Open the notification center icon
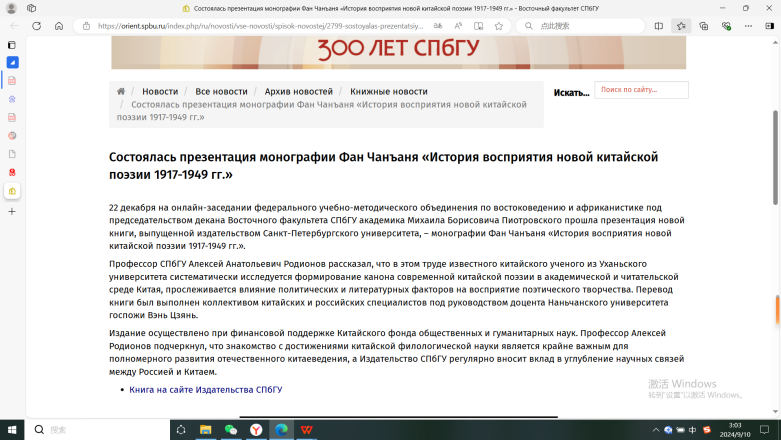781x440 pixels. (765, 430)
